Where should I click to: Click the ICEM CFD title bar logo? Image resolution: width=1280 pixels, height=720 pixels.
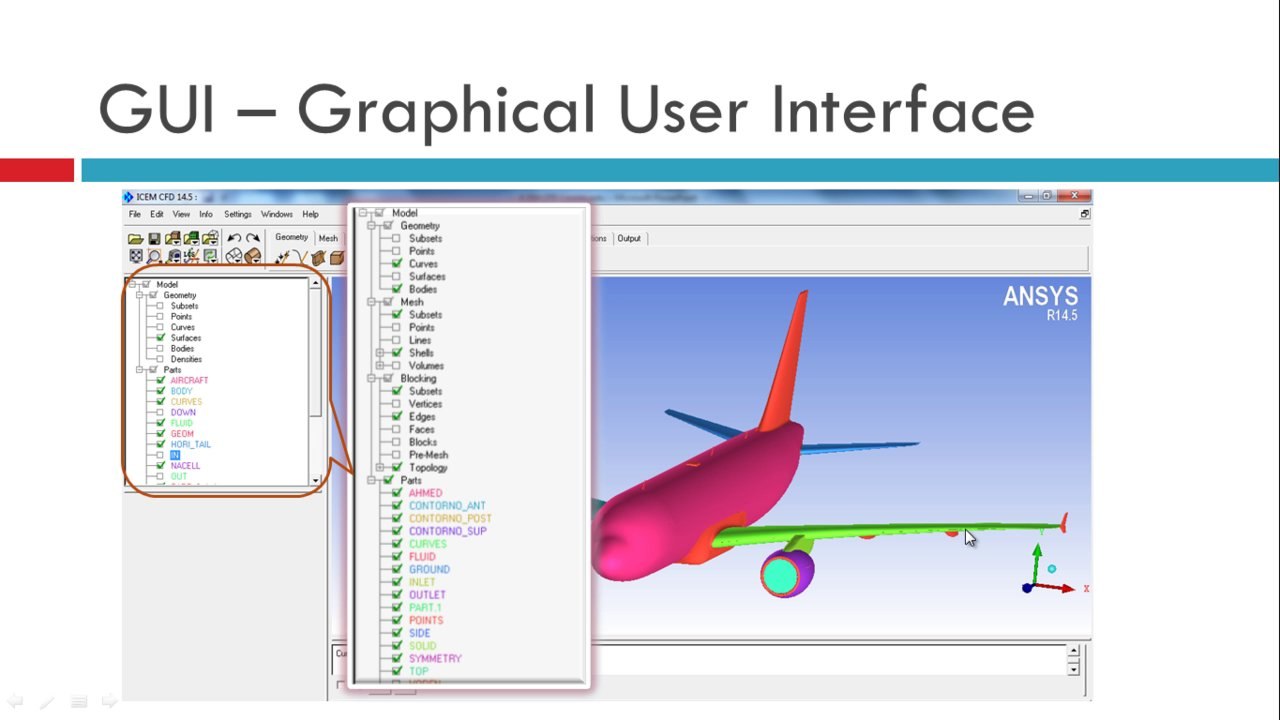pyautogui.click(x=128, y=197)
